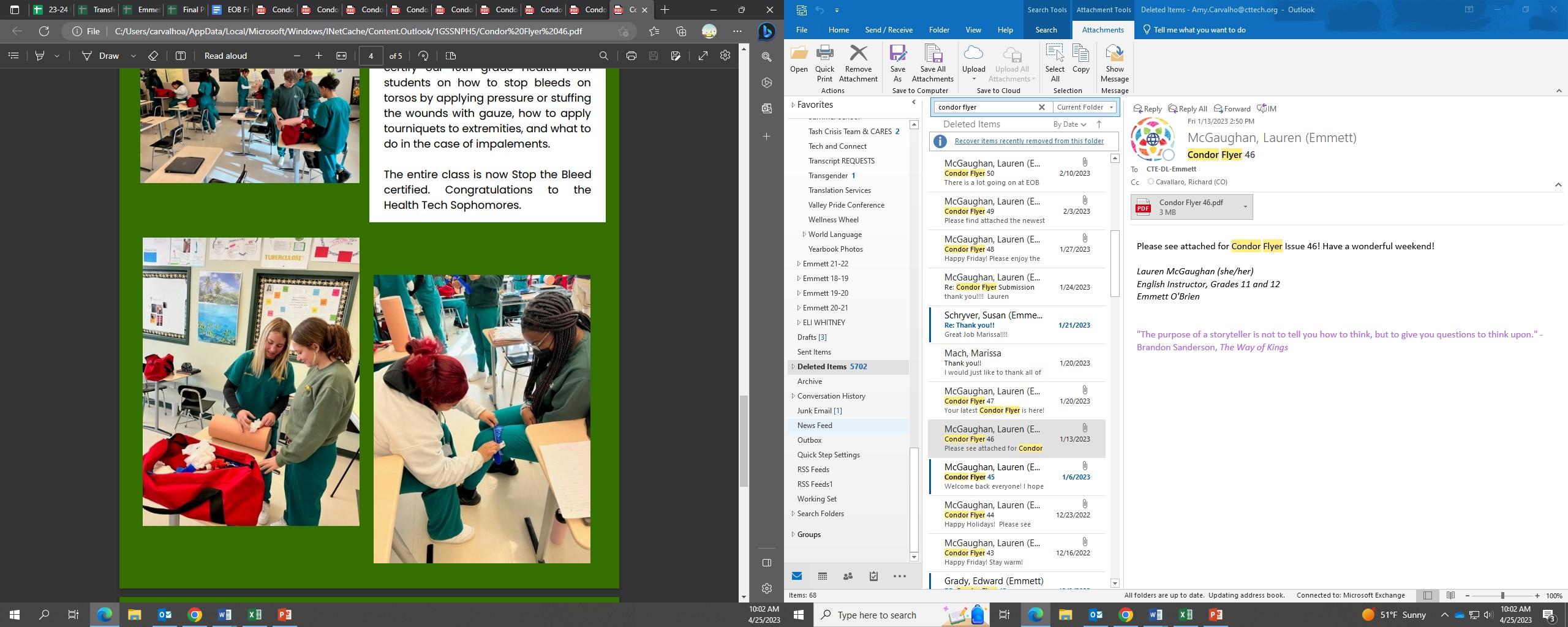Enter full screen for the PDF

[703, 56]
